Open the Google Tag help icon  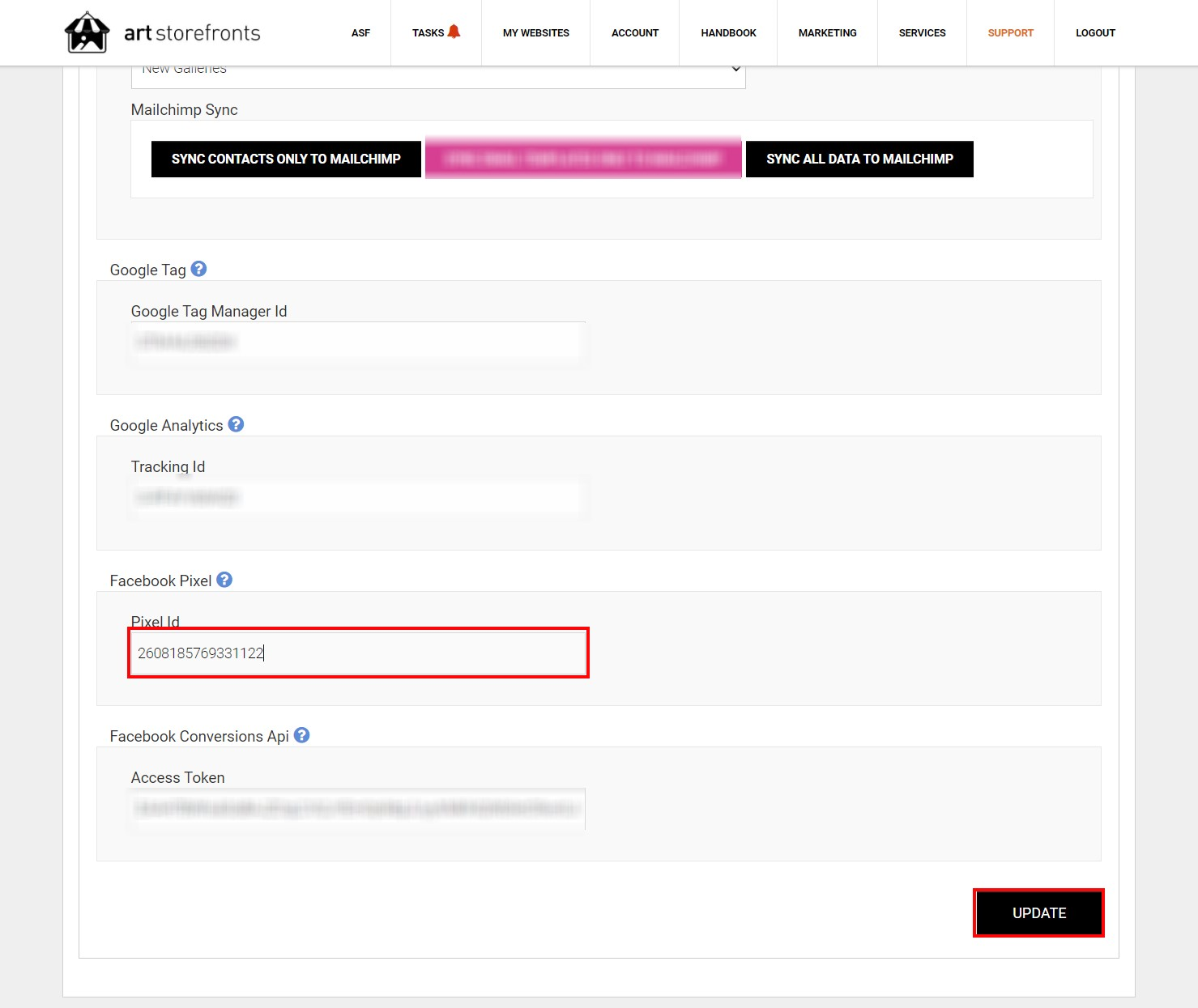click(x=198, y=269)
